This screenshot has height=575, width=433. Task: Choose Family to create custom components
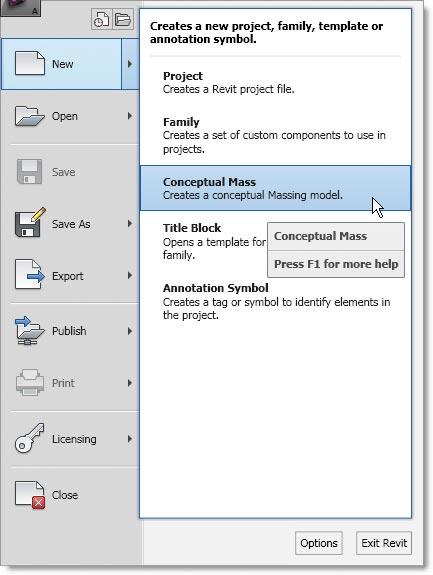point(275,135)
